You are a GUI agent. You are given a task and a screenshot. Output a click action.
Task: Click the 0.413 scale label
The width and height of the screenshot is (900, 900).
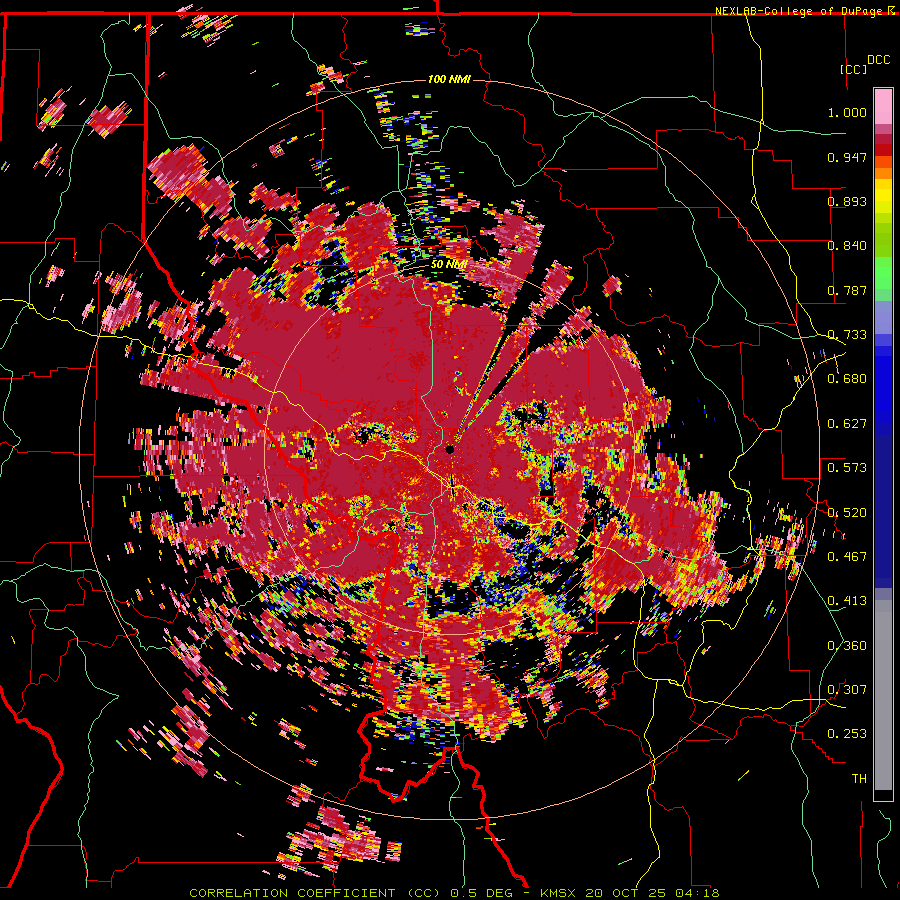coord(847,601)
